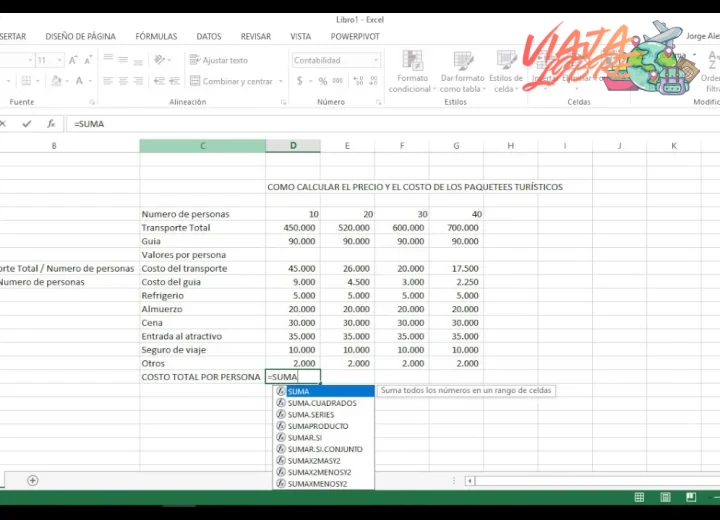
Task: Confirm the formula with the checkmark
Action: (27, 124)
